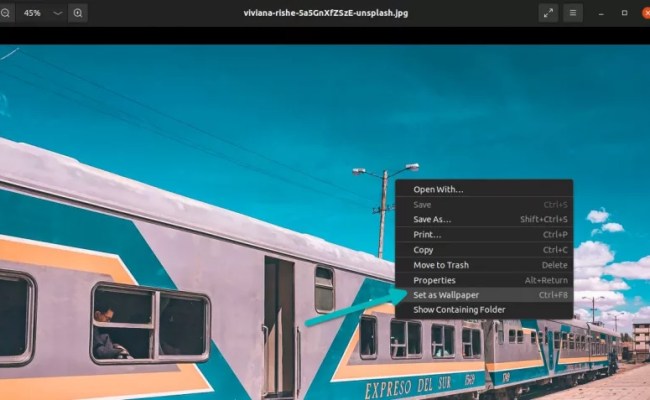Click the zoom out magnifier icon

[5, 13]
